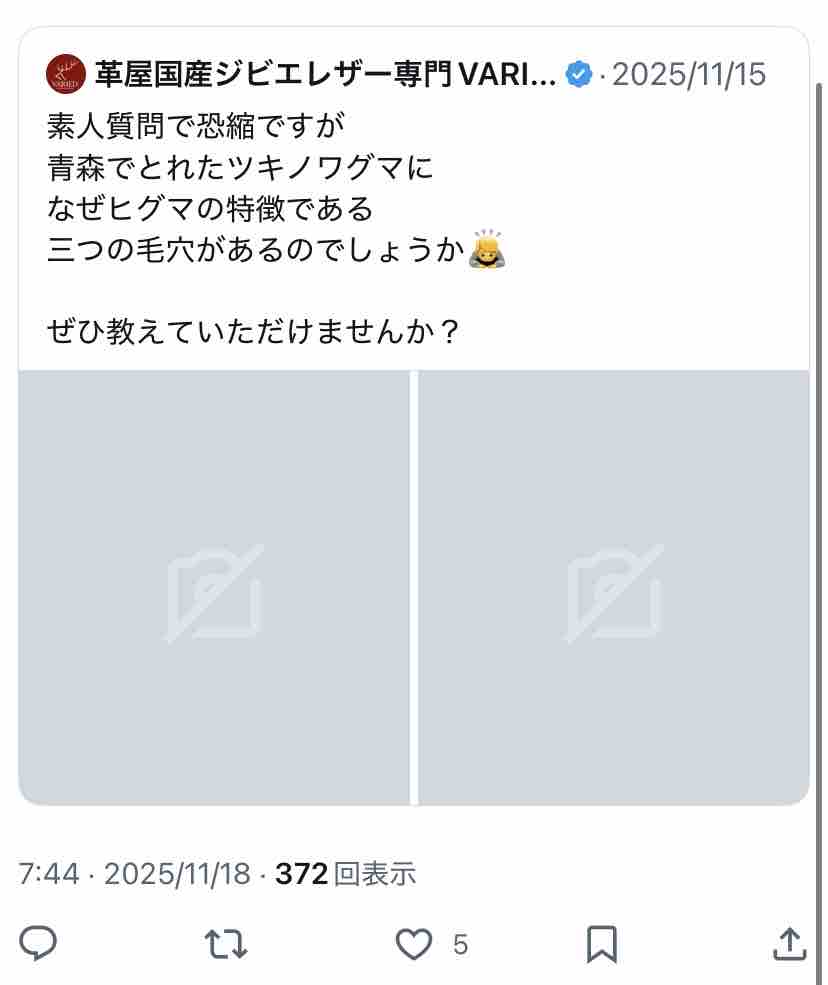Open right unavailable image placeholder

pyautogui.click(x=614, y=587)
